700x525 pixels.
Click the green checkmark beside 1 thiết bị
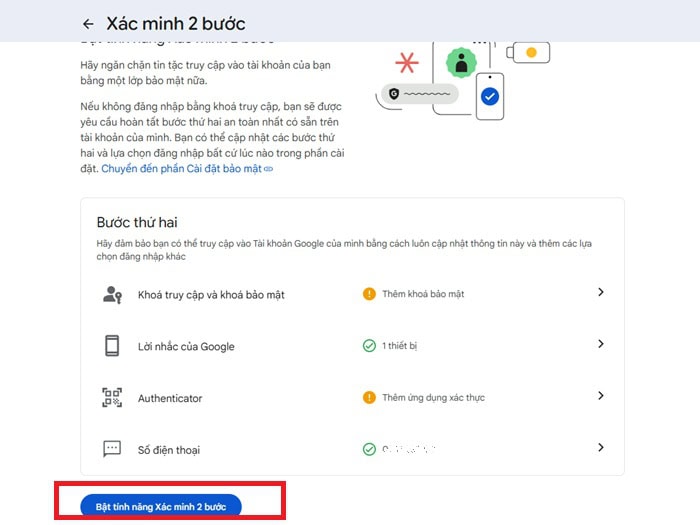point(369,346)
